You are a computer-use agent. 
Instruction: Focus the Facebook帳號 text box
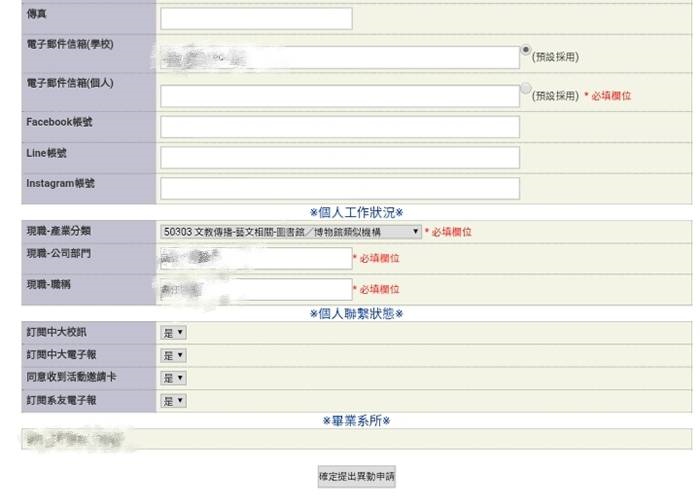click(339, 127)
